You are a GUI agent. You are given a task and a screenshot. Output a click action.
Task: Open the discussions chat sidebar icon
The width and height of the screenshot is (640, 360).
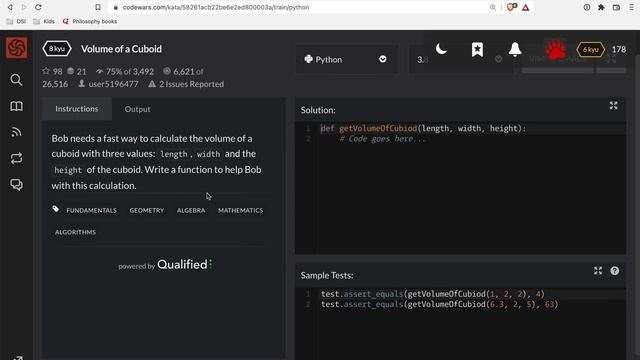[16, 184]
